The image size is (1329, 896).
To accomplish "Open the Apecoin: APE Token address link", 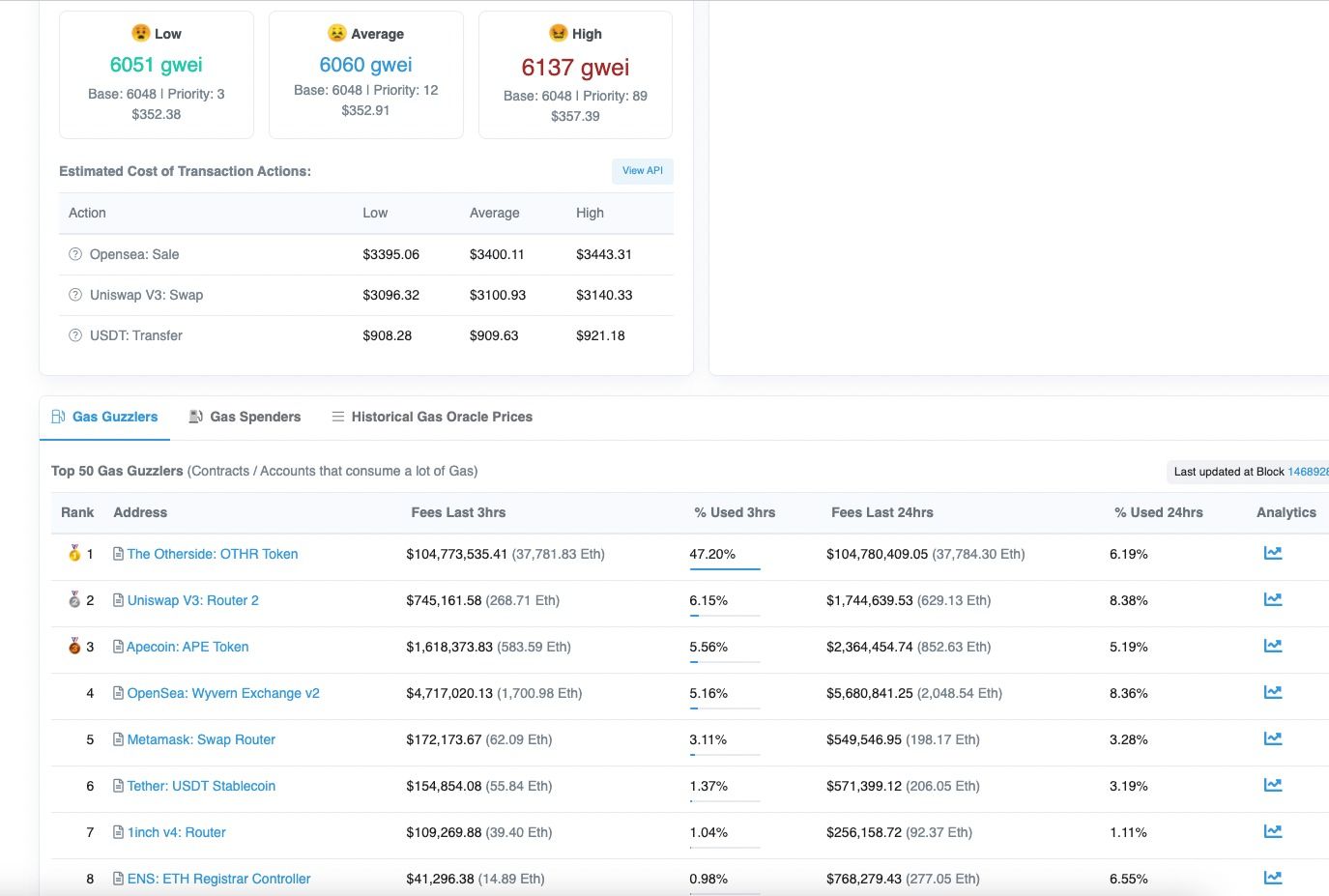I will click(x=188, y=647).
